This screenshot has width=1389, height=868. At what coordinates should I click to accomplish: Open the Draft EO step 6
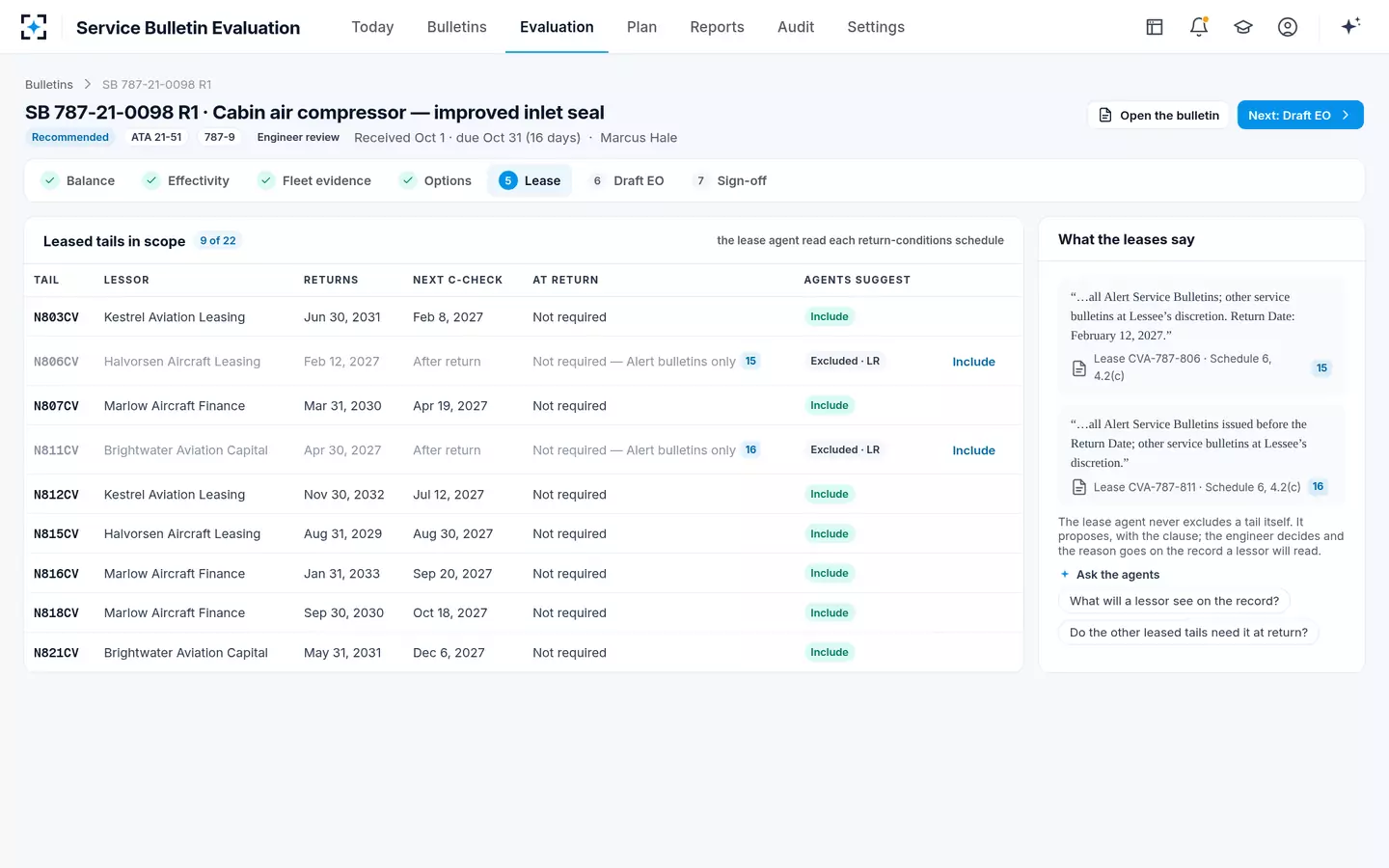click(x=627, y=181)
